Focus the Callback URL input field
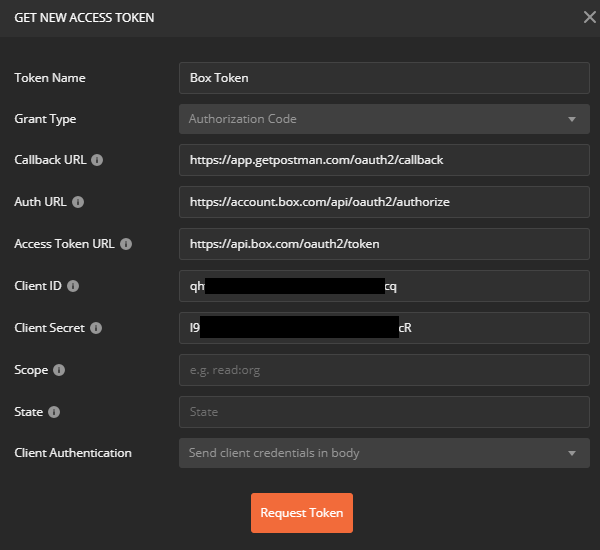The height and width of the screenshot is (550, 600). point(384,160)
